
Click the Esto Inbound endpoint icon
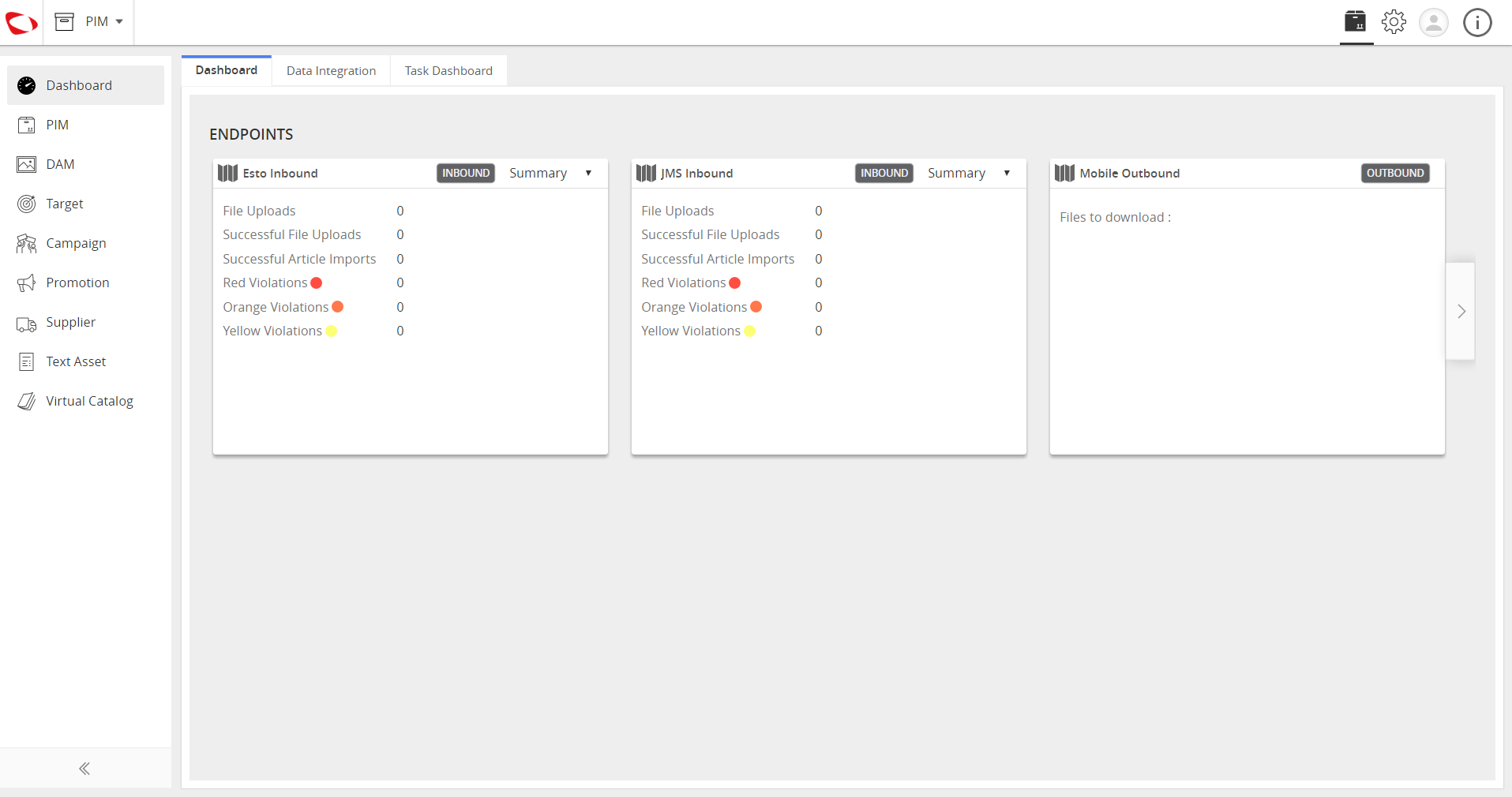(227, 173)
